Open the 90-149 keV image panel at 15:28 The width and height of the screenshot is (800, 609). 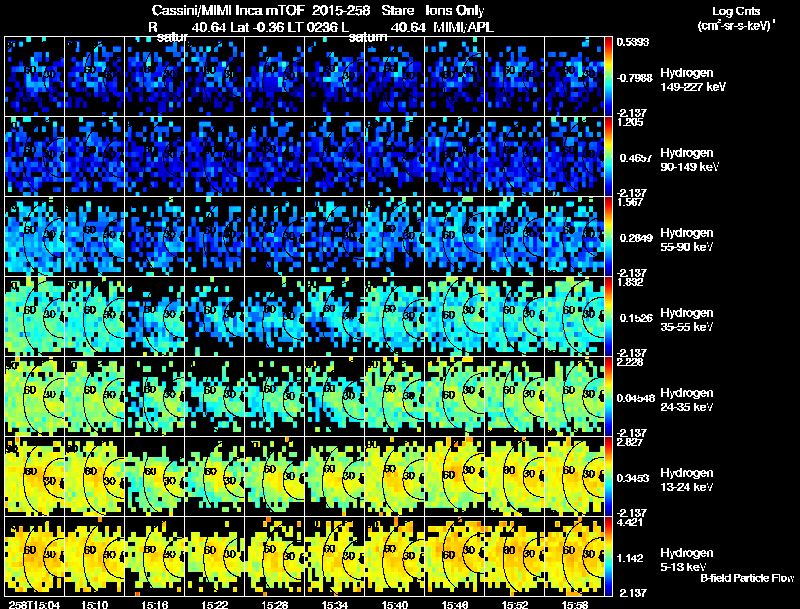tap(274, 157)
